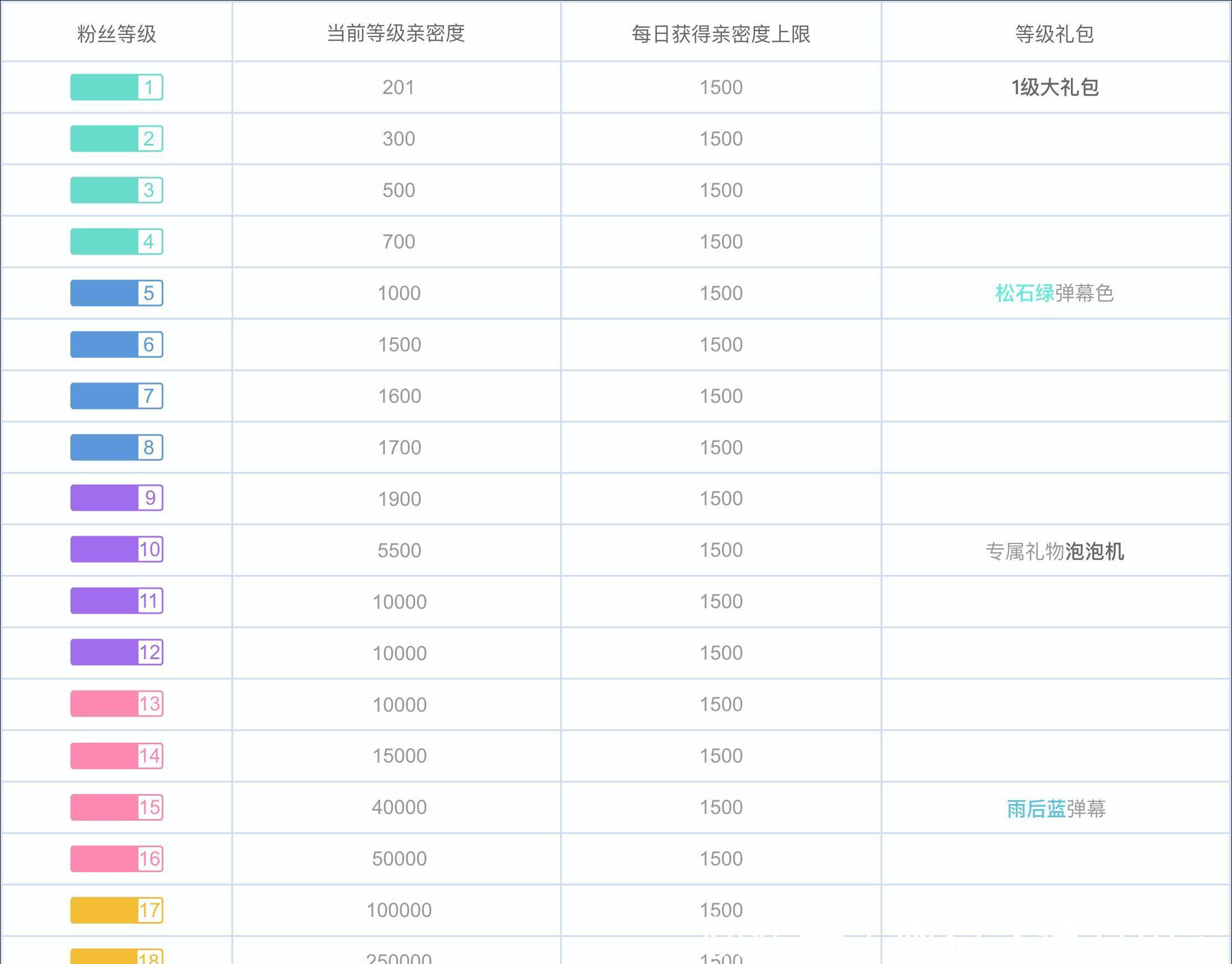Viewport: 1232px width, 964px height.
Task: Select the 5500 intimacy value
Action: click(399, 550)
